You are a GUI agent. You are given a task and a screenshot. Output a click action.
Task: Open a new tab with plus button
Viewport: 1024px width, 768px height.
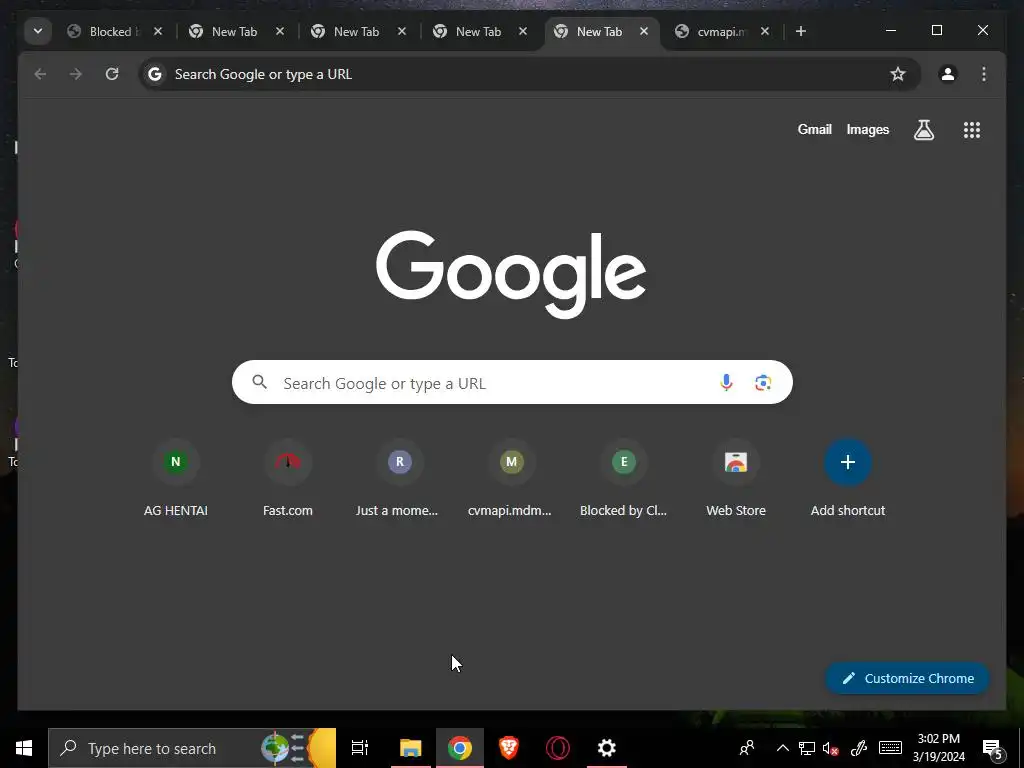(801, 31)
